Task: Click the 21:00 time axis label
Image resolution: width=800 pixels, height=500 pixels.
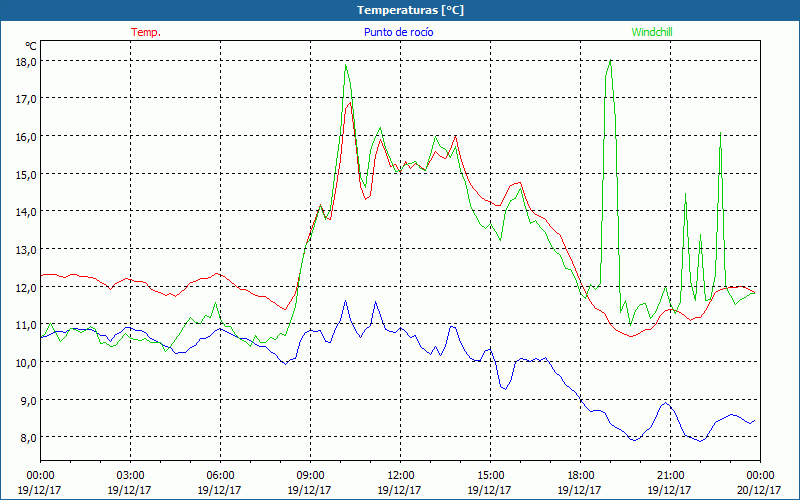Action: coord(670,476)
